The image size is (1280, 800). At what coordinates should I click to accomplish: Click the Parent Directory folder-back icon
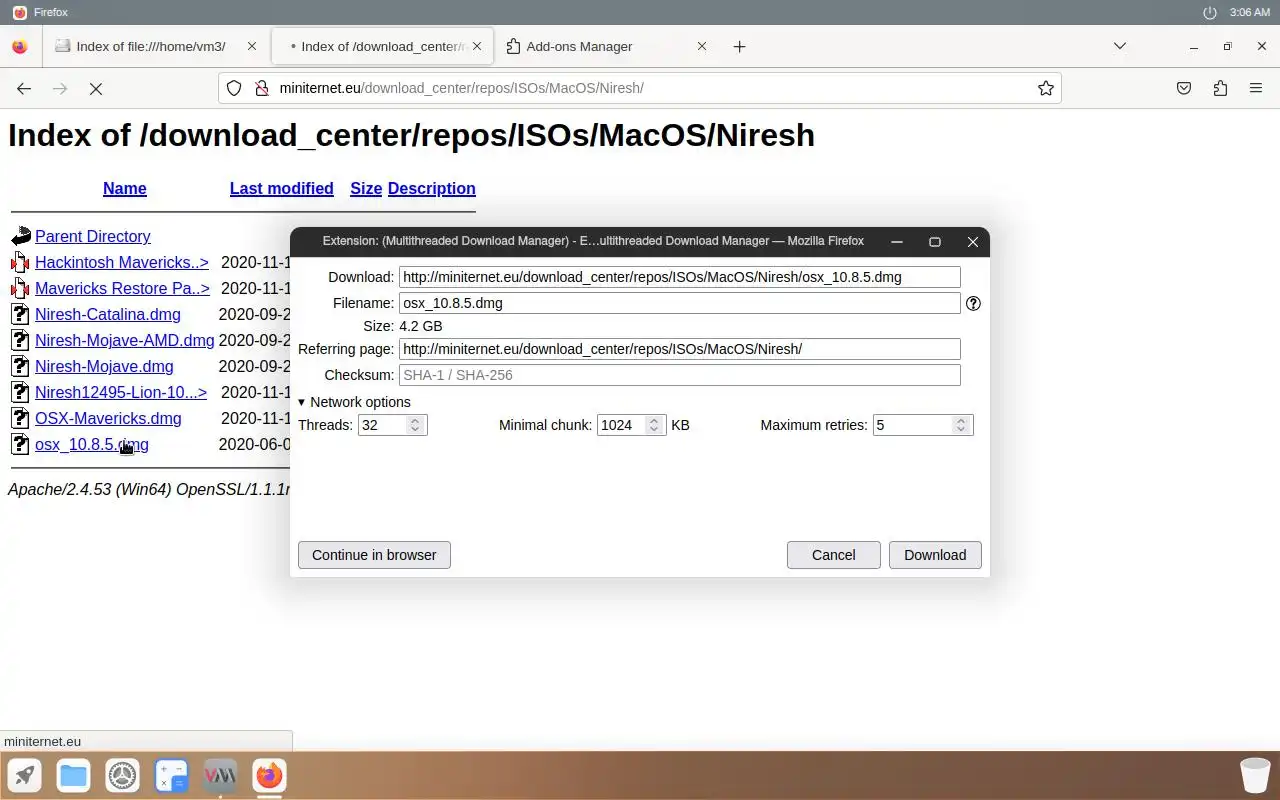21,237
